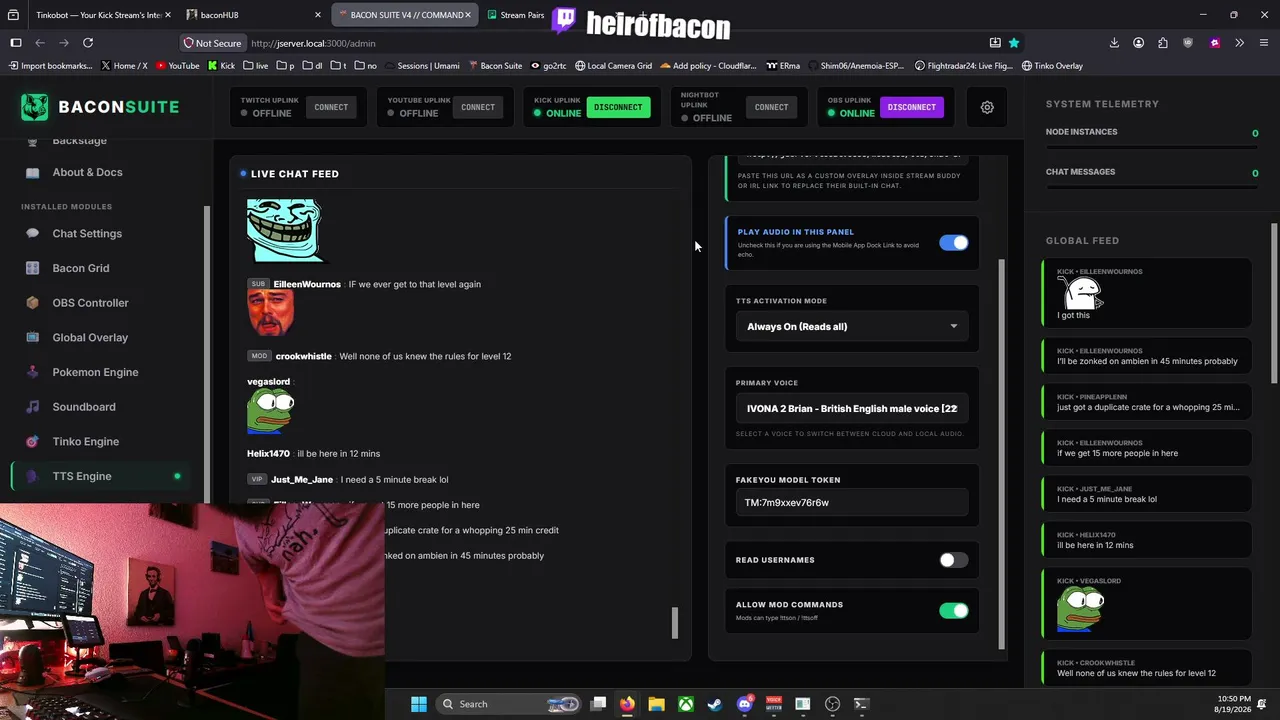The image size is (1280, 720).
Task: Click the EilleenWournos username in chat
Action: [307, 284]
